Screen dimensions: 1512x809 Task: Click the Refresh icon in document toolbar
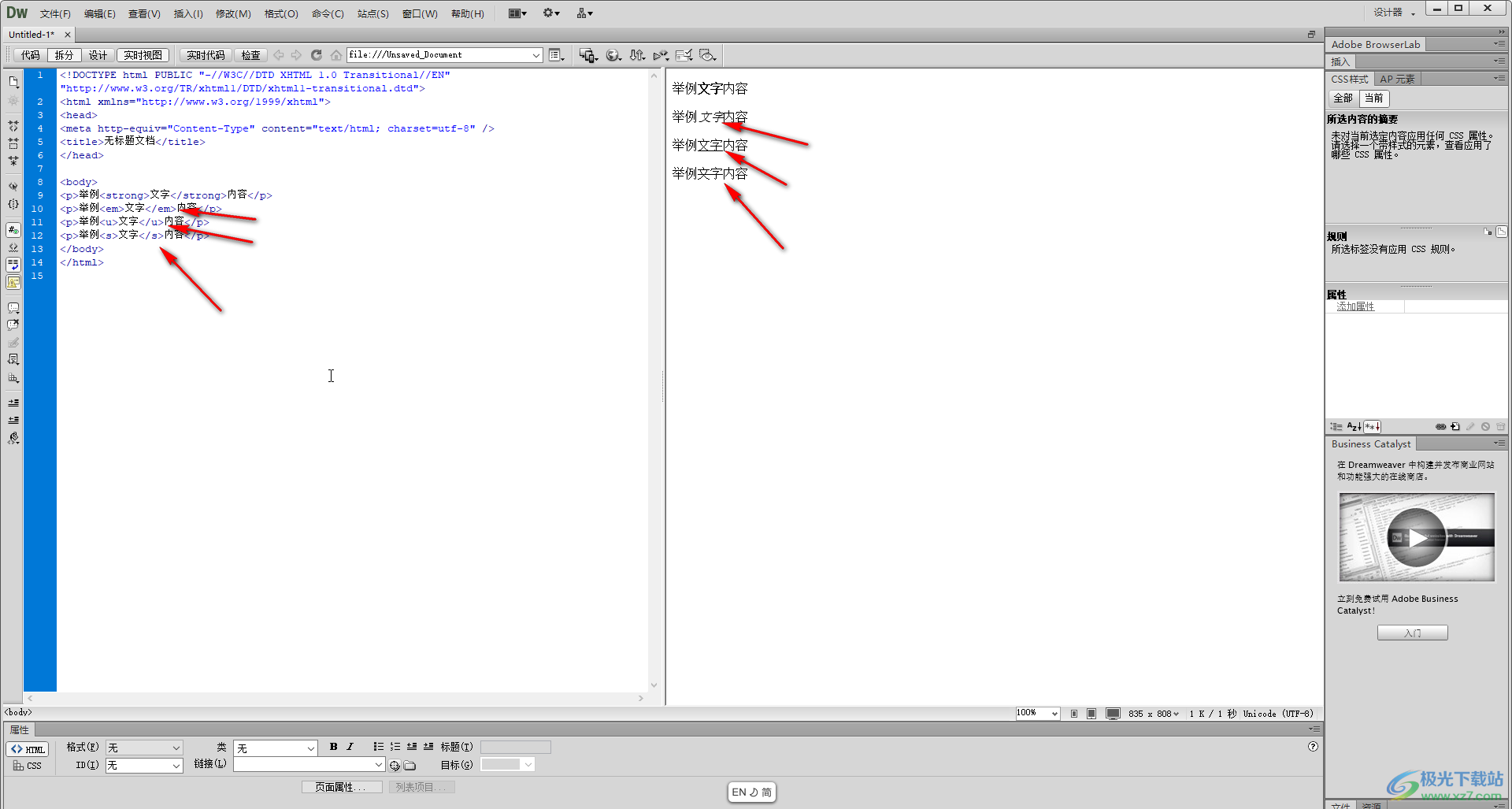point(316,55)
